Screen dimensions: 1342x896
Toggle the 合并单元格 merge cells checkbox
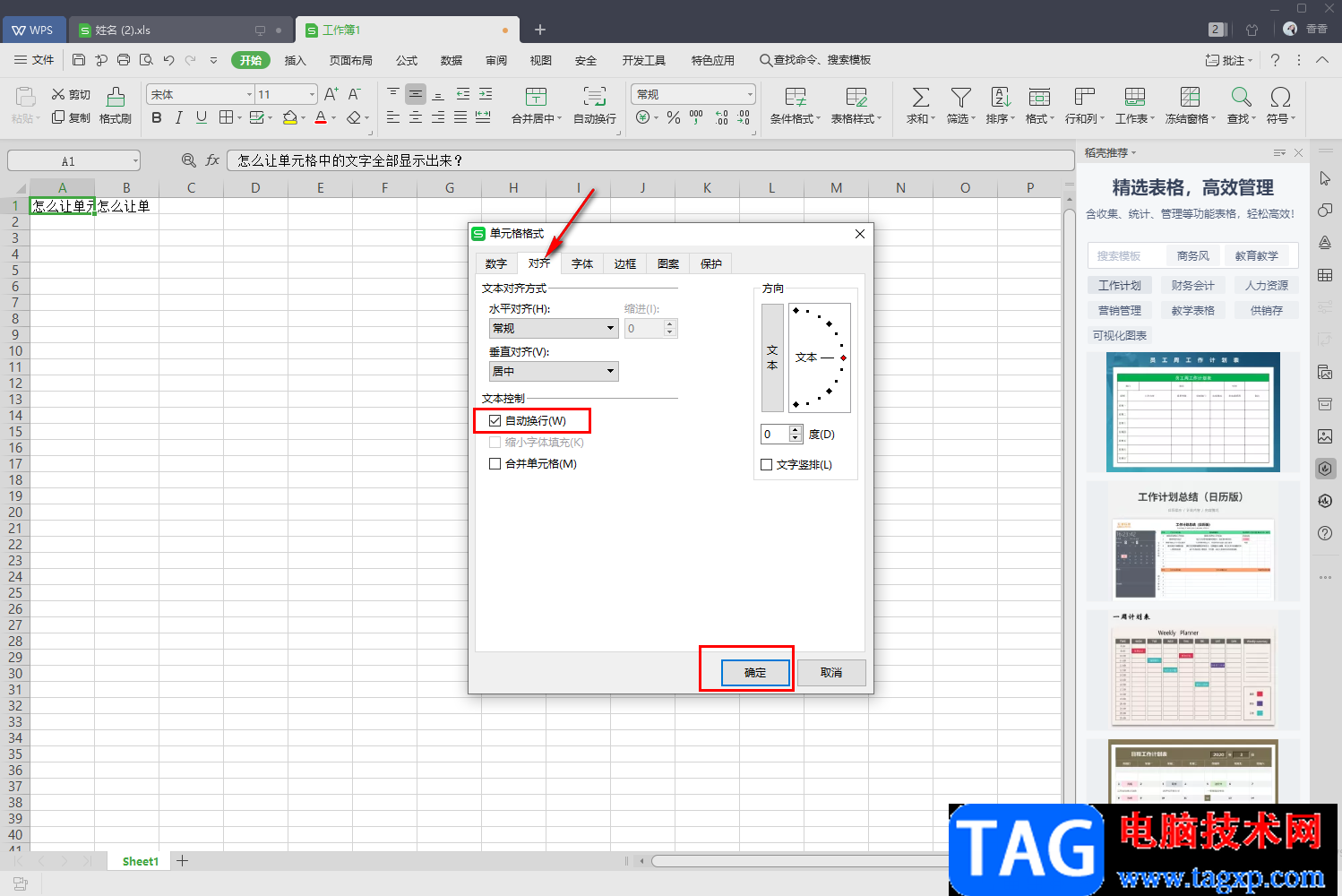pos(495,463)
